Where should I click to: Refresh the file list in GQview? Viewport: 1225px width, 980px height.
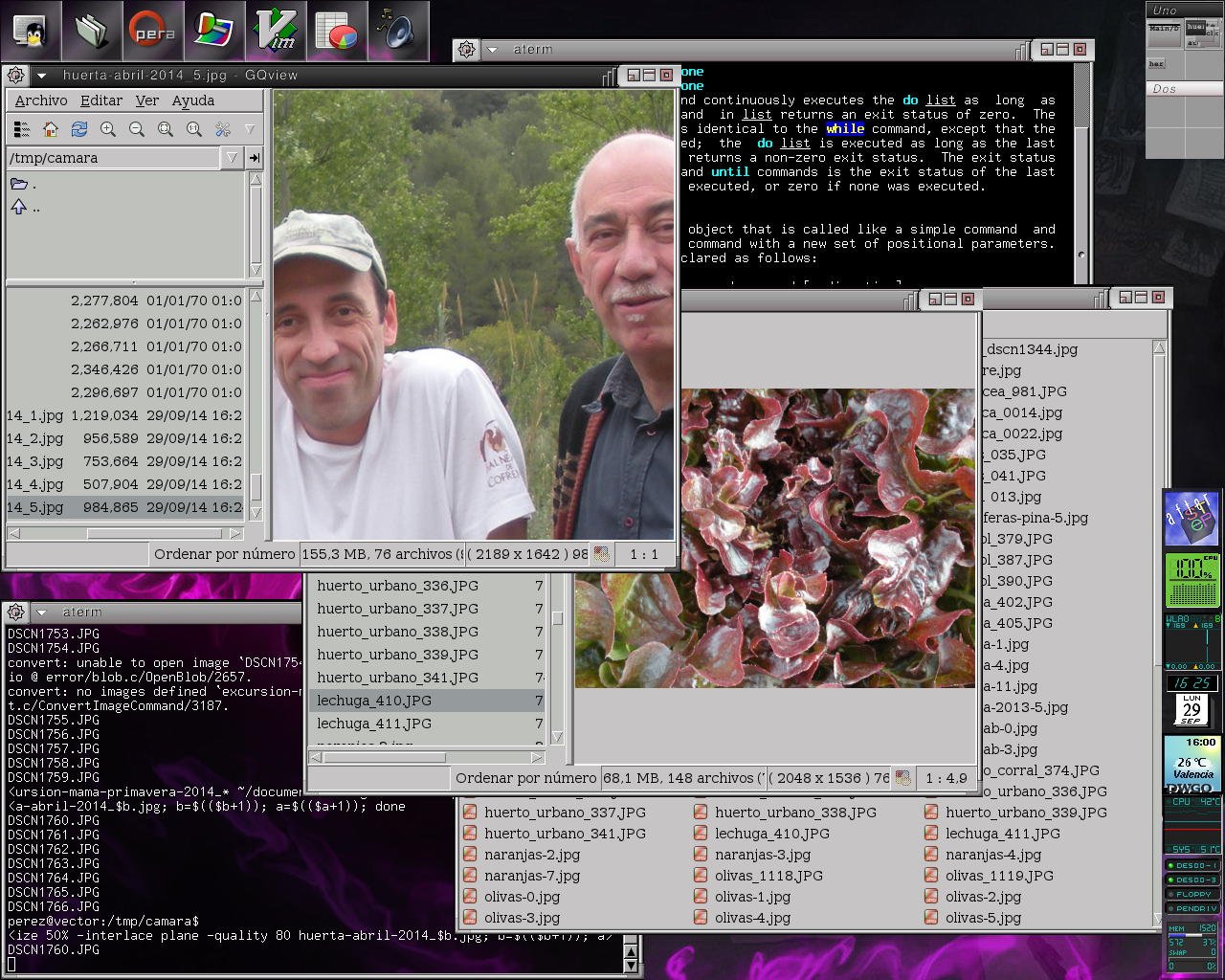click(79, 128)
